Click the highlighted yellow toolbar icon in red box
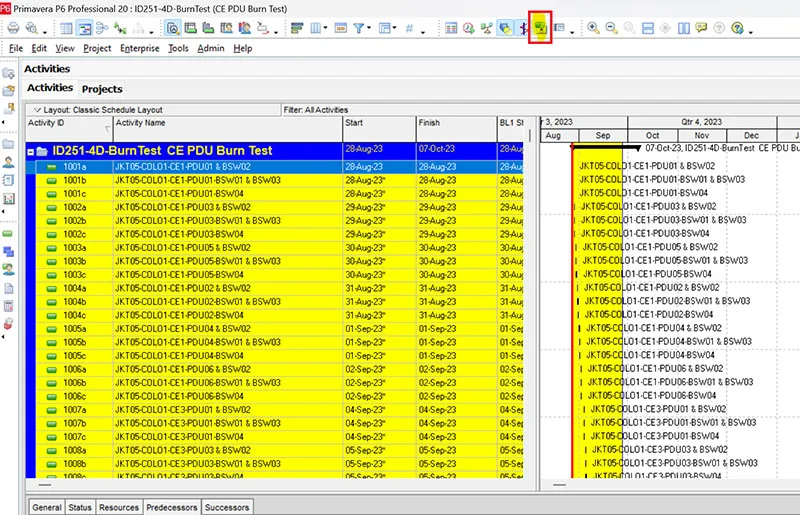This screenshot has width=800, height=515. tap(541, 29)
